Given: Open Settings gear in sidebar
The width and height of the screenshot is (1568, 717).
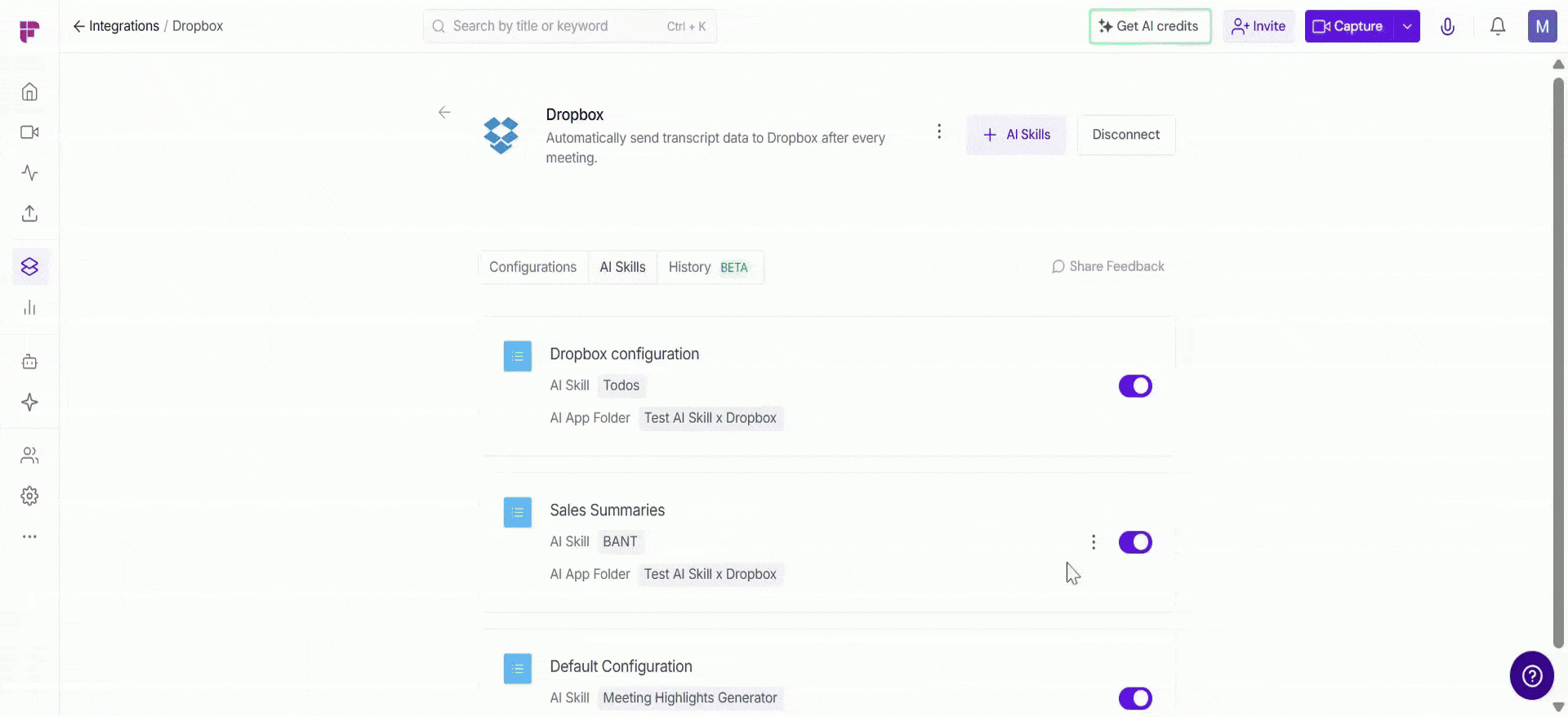Looking at the screenshot, I should point(29,496).
